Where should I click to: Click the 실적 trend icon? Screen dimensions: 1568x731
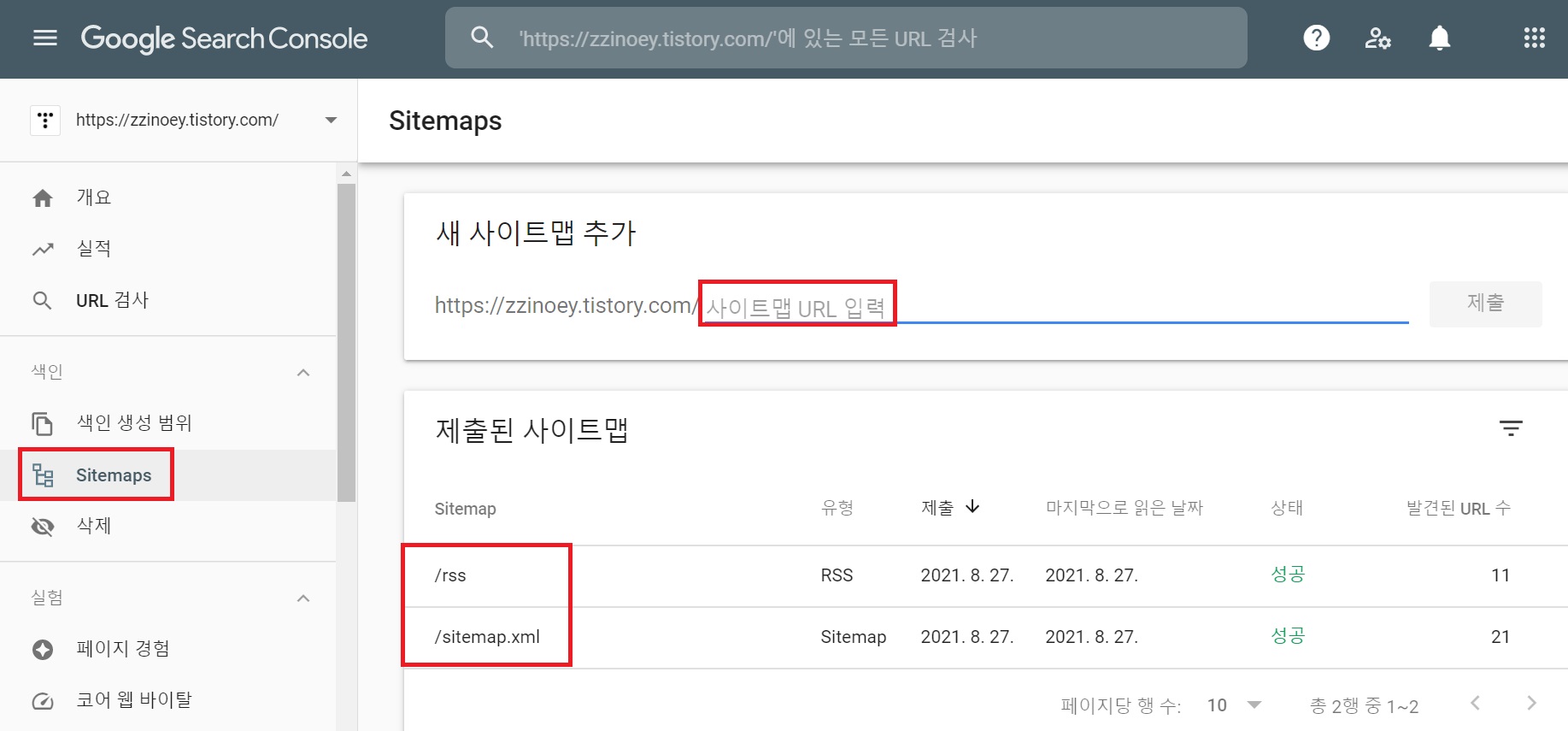43,250
